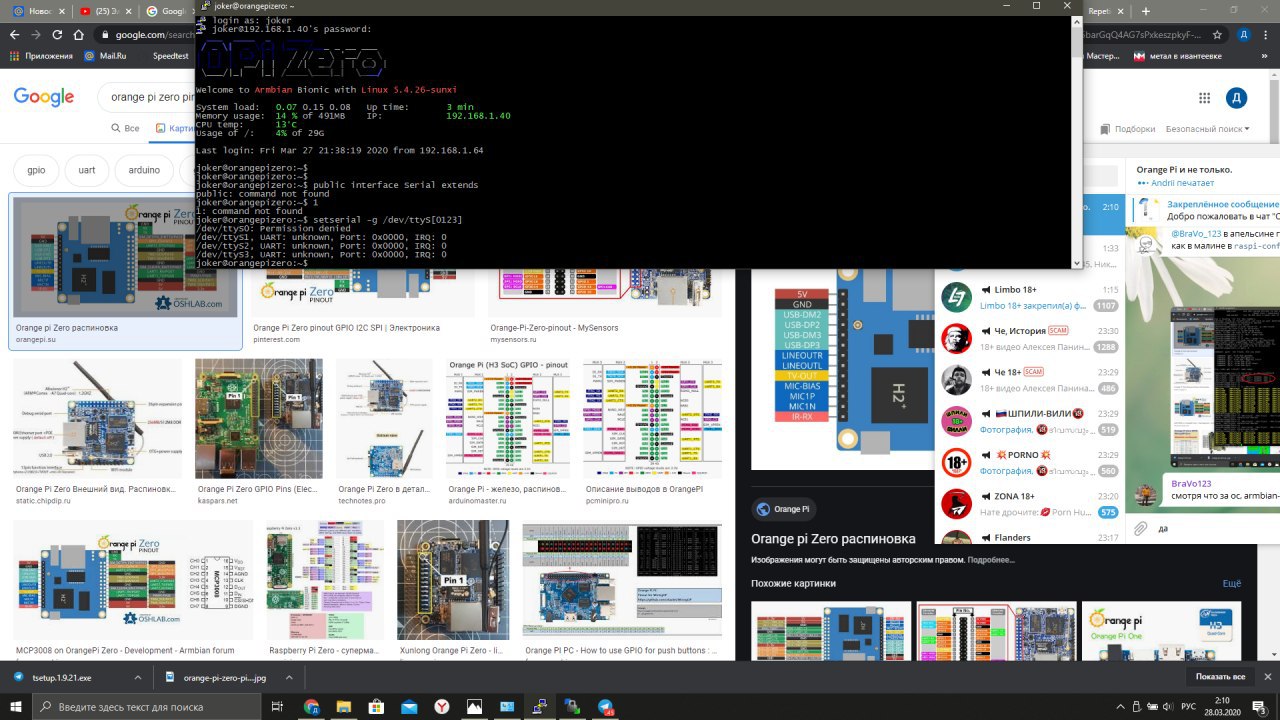Open PuTTY window system menu icon
The image size is (1280, 720).
205,6
